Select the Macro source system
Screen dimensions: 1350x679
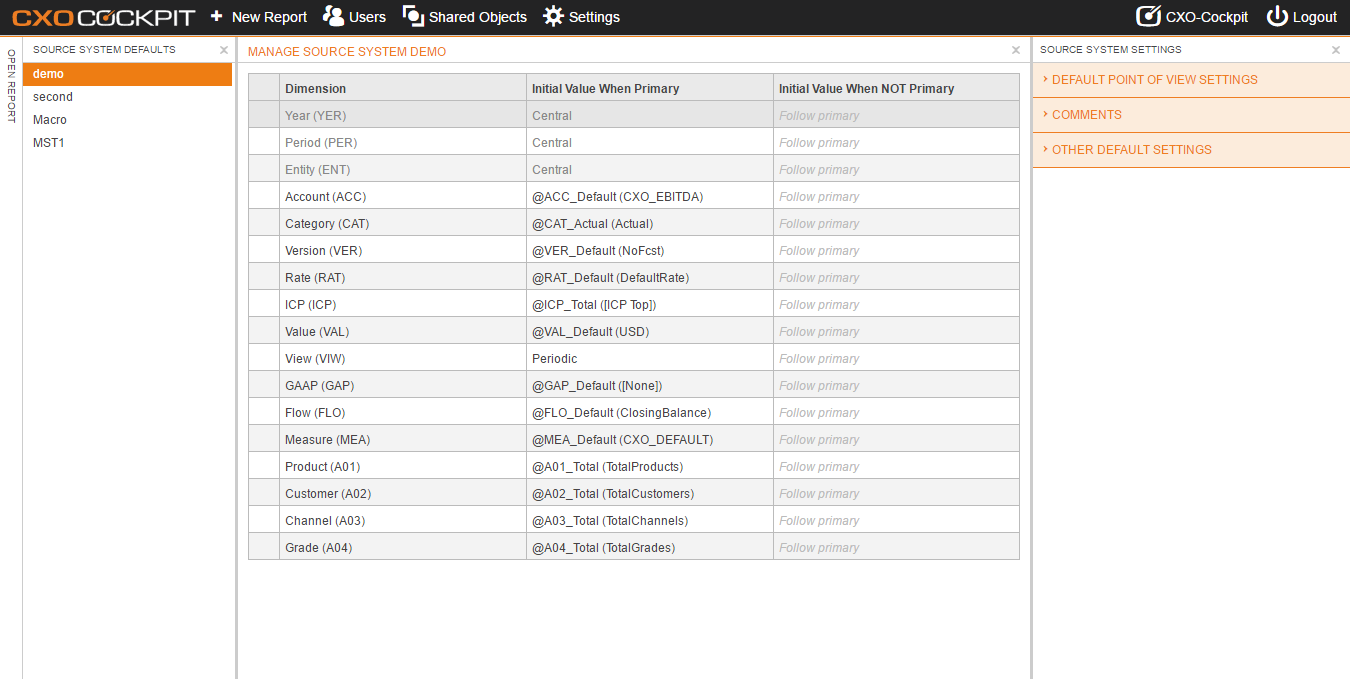coord(128,120)
